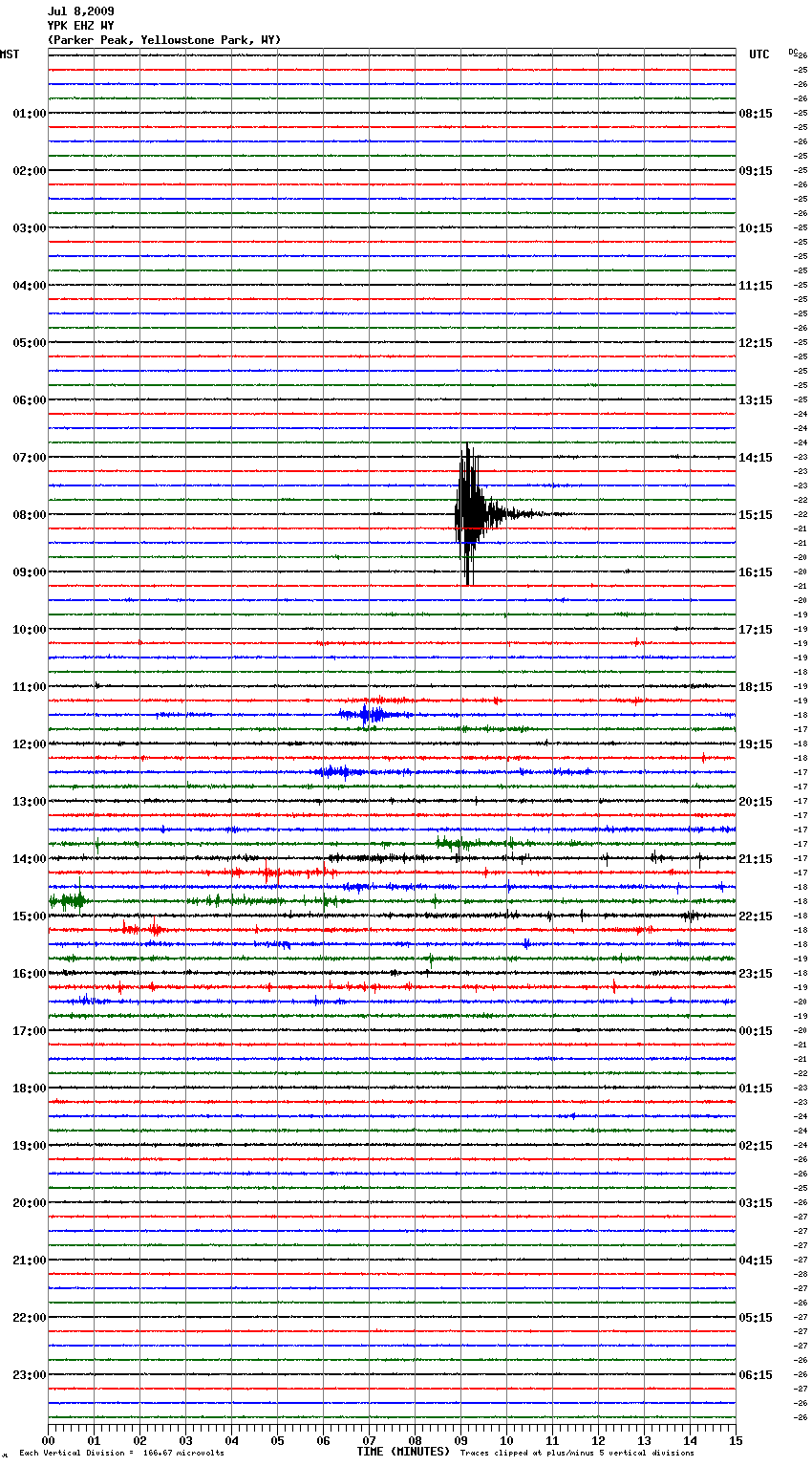This screenshot has height=1466, width=812.
Task: Select the 15:00 MST time label
Action: tap(30, 916)
